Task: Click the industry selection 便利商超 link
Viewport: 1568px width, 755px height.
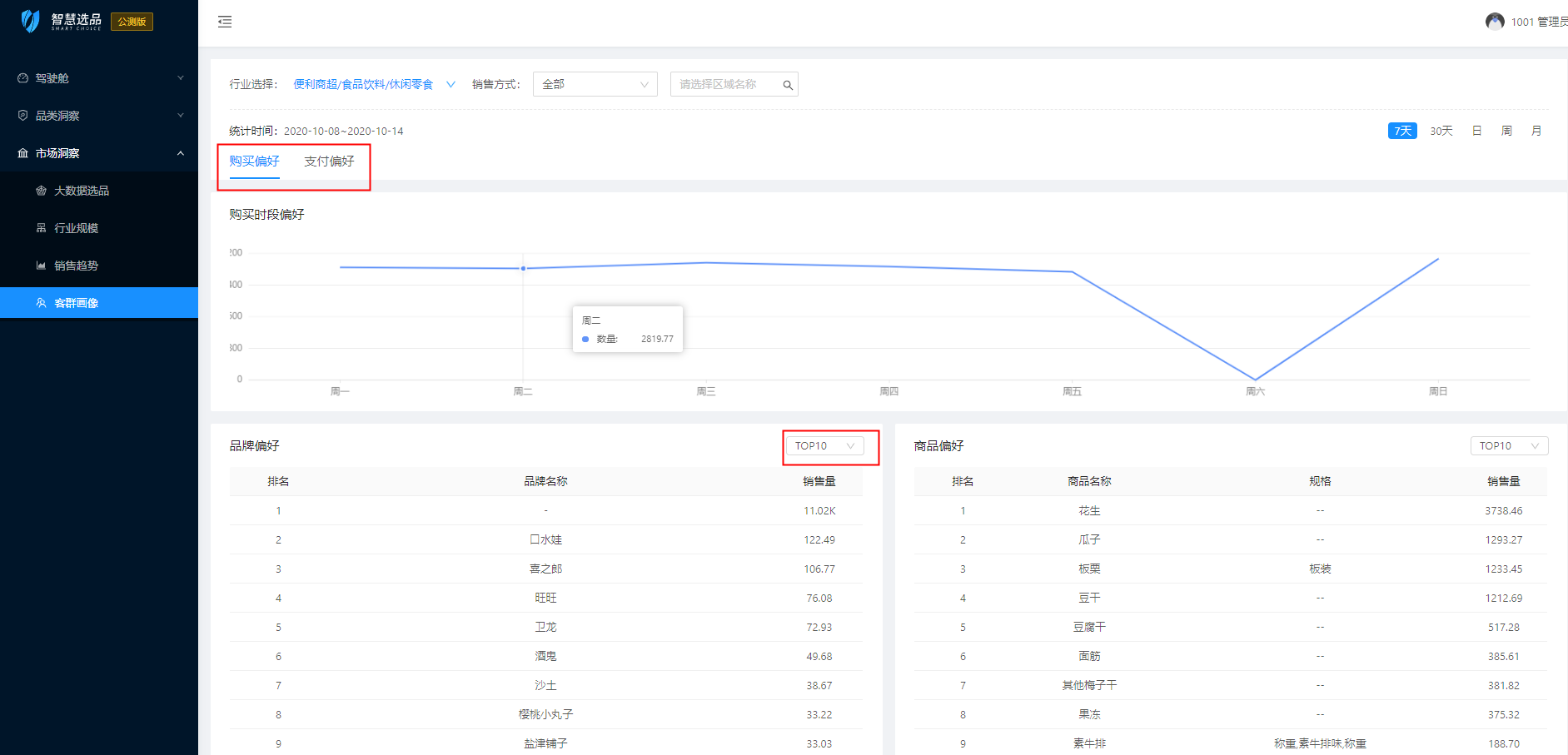Action: coord(363,84)
